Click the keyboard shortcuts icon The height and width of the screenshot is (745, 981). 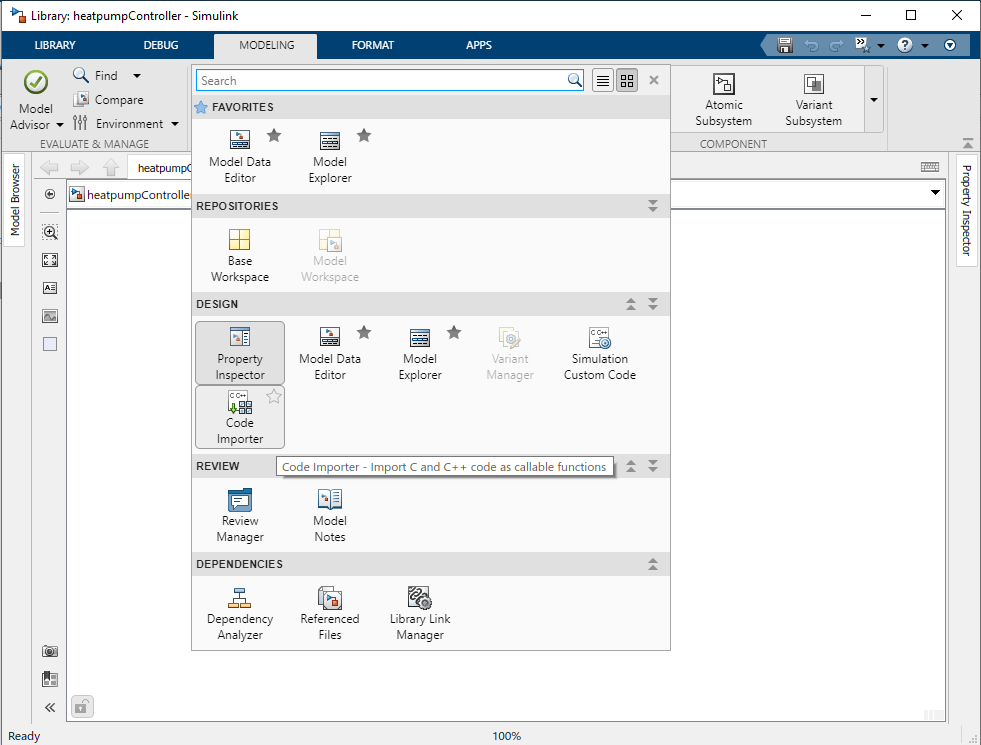point(930,166)
